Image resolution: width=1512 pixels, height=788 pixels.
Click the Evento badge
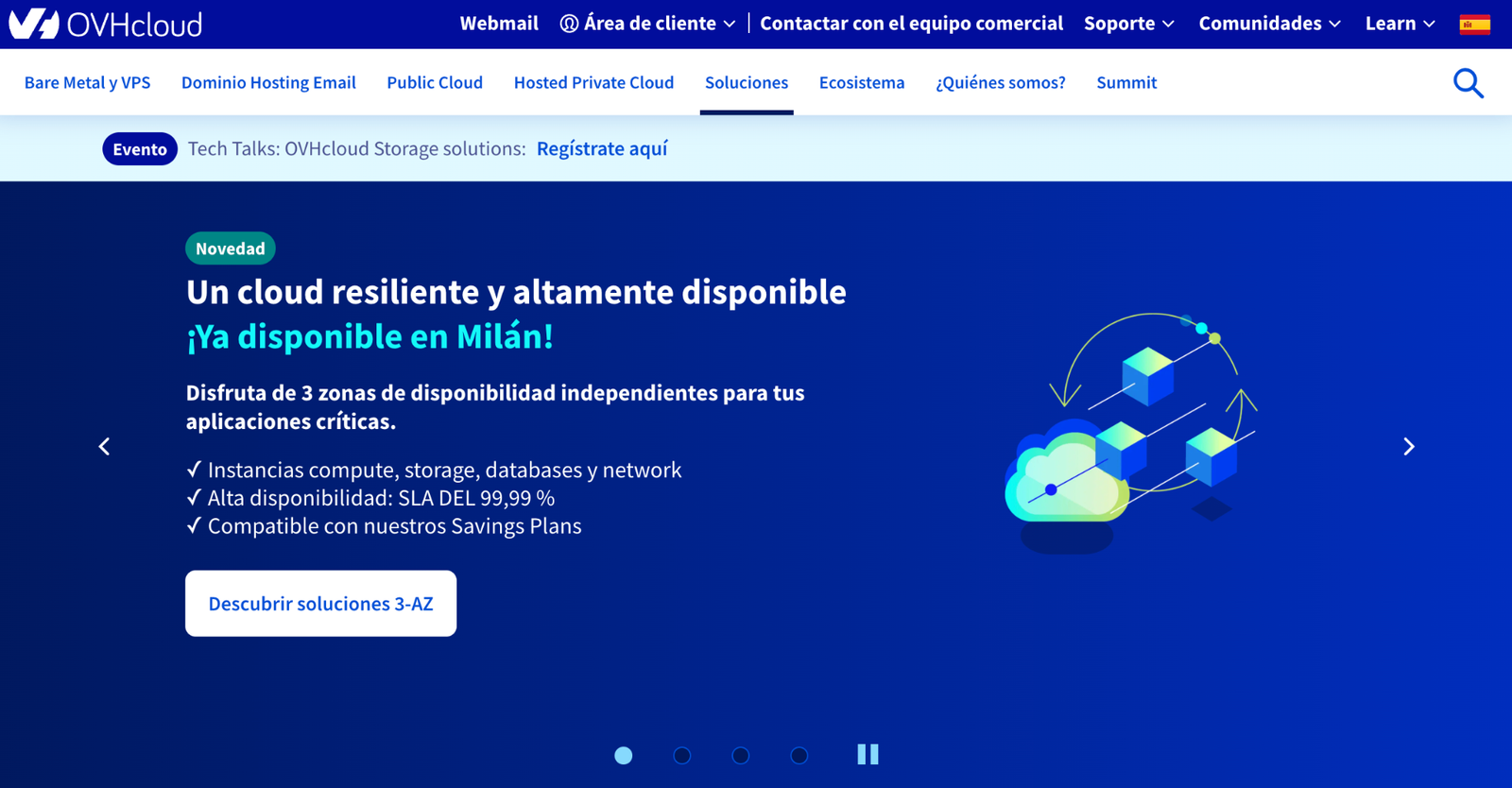coord(140,149)
